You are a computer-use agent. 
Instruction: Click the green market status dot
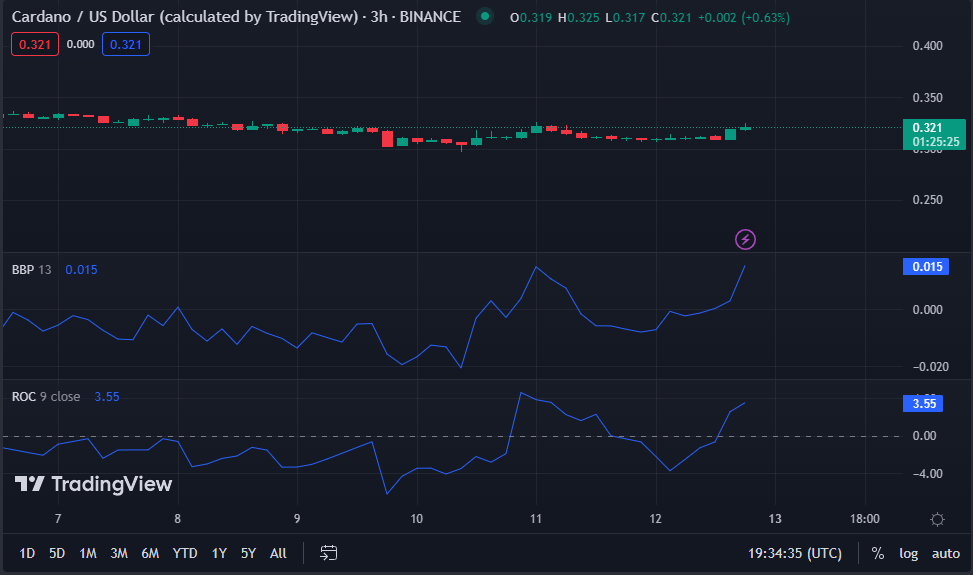pyautogui.click(x=485, y=17)
